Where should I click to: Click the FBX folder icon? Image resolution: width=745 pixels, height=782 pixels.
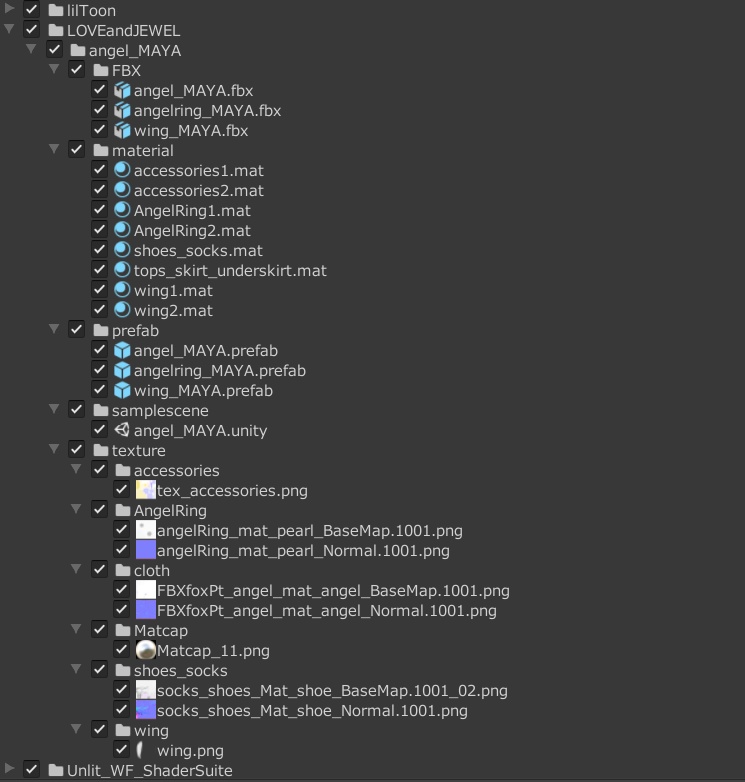(x=100, y=70)
